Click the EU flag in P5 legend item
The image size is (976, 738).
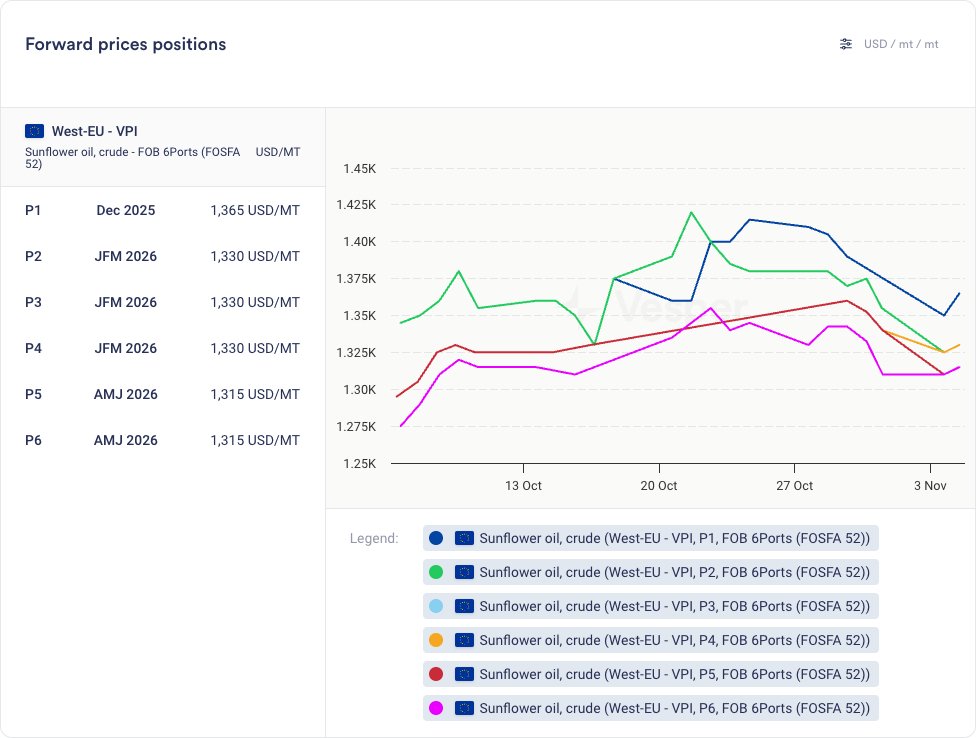coord(464,674)
